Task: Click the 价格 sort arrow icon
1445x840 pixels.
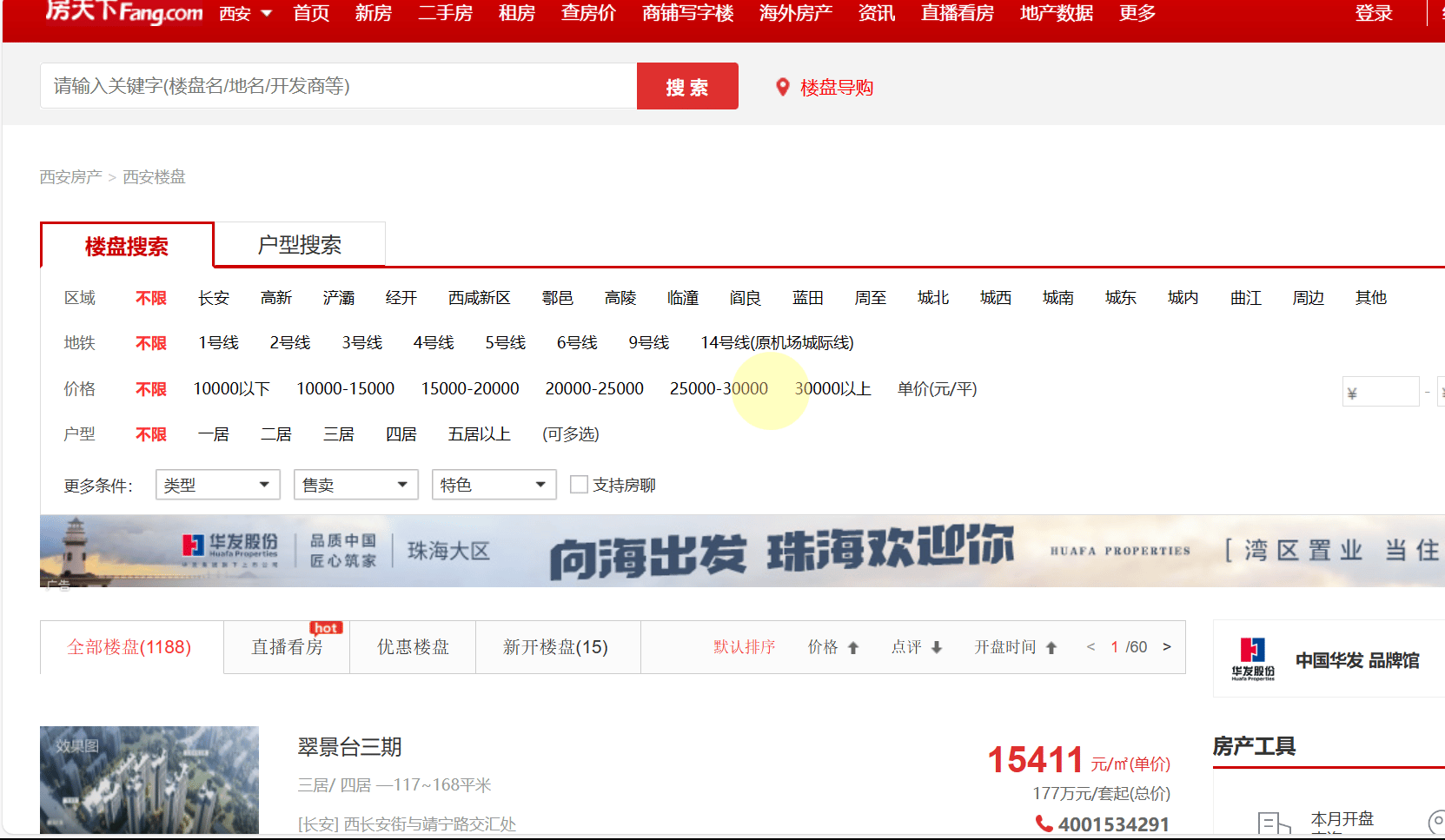Action: coord(853,647)
